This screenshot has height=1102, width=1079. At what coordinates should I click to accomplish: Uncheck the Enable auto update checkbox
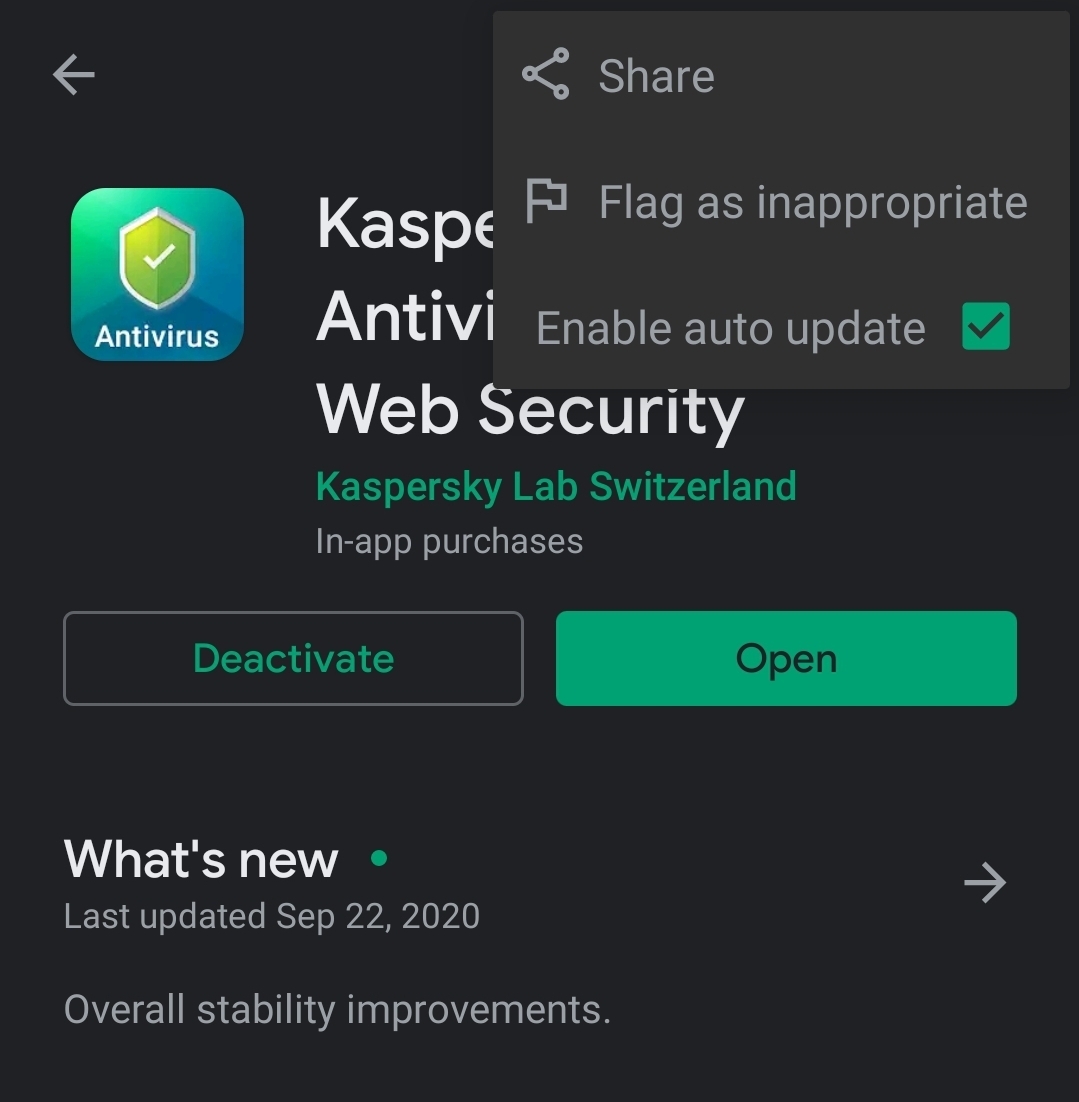coord(986,326)
